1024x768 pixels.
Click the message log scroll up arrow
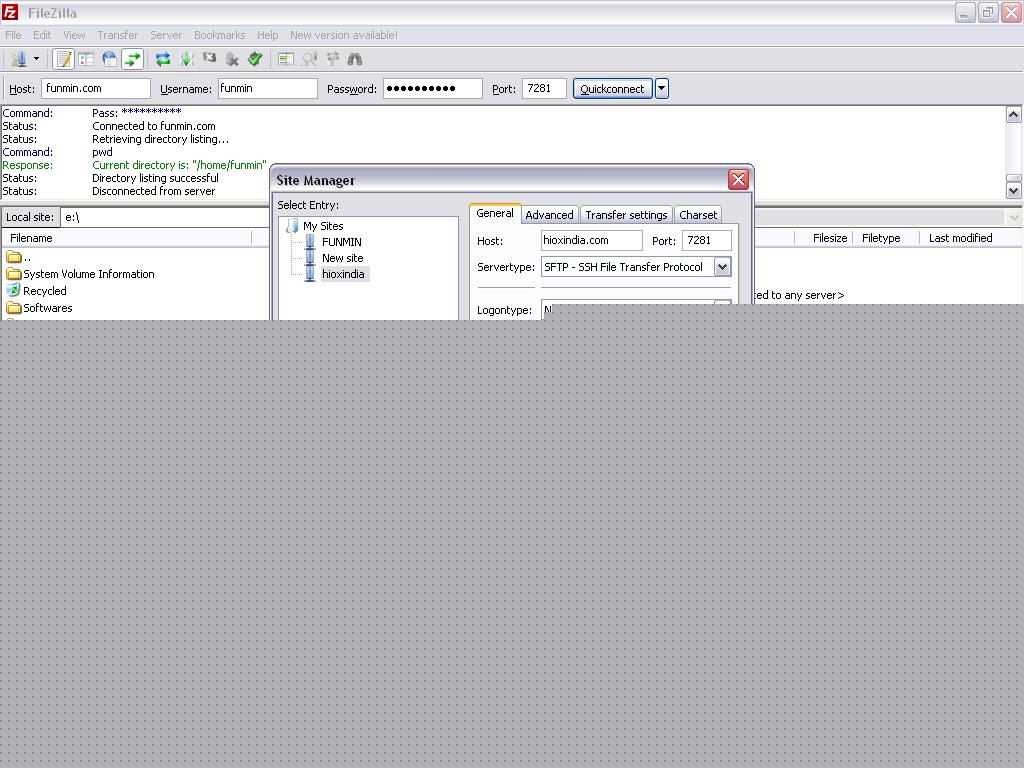coord(1014,115)
